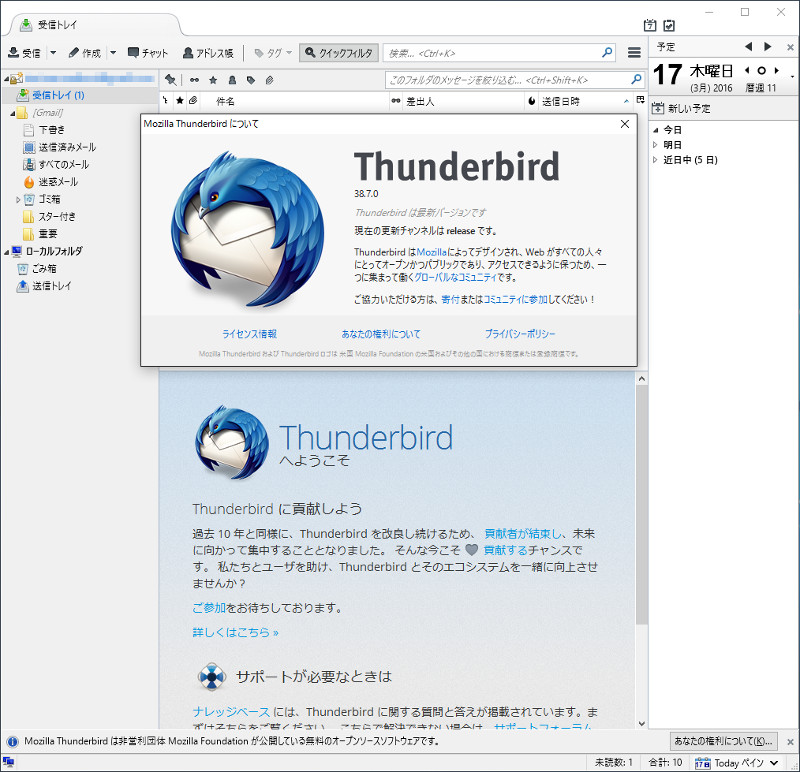Screen dimensions: 800x772
Task: Toggle the Today ペイン button in status bar
Action: [x=737, y=763]
